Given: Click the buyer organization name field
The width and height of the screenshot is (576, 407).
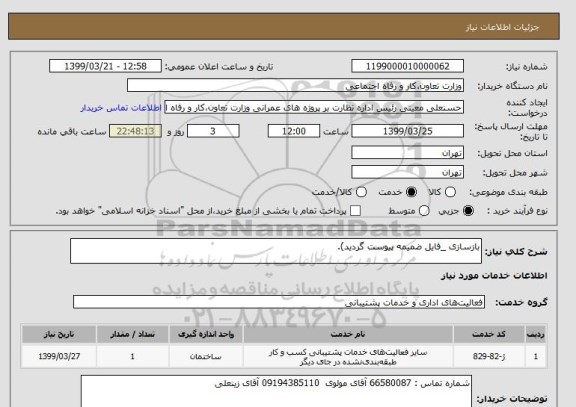Looking at the screenshot, I should pos(295,86).
